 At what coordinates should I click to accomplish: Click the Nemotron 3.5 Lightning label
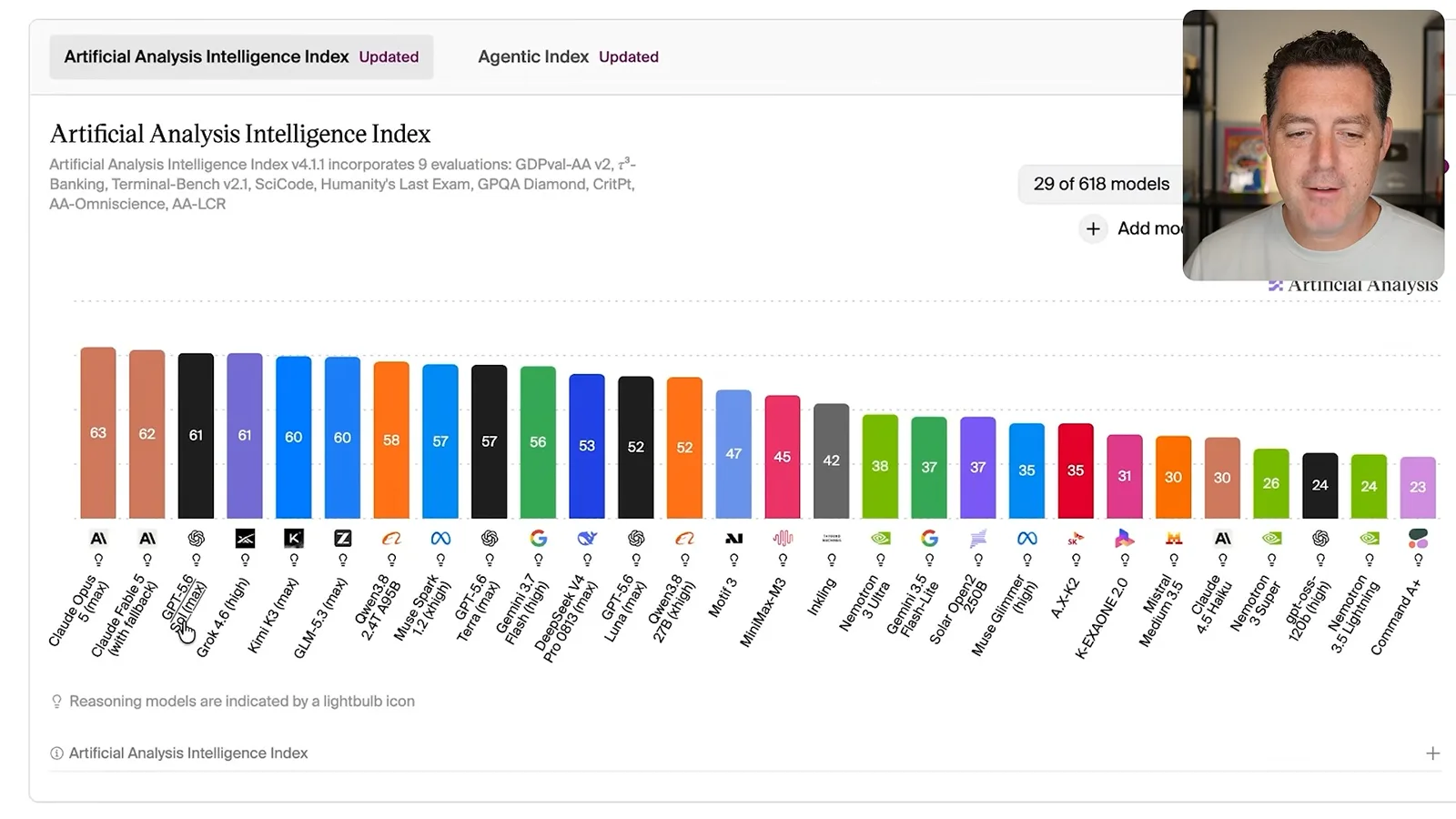coord(1355,614)
